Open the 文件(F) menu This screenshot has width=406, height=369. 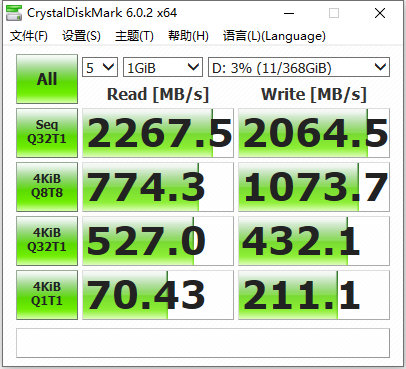pos(29,36)
